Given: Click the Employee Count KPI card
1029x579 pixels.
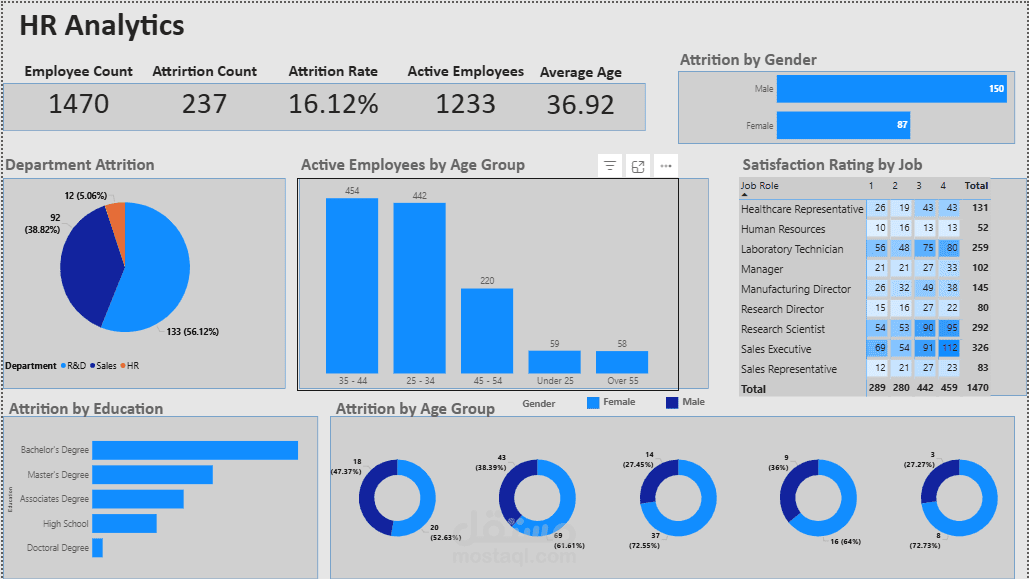Looking at the screenshot, I should (78, 104).
